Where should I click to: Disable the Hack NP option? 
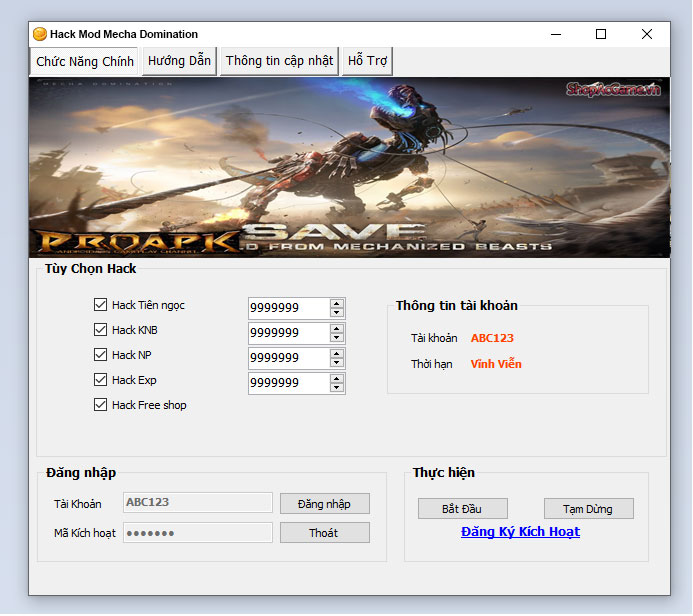coord(100,354)
